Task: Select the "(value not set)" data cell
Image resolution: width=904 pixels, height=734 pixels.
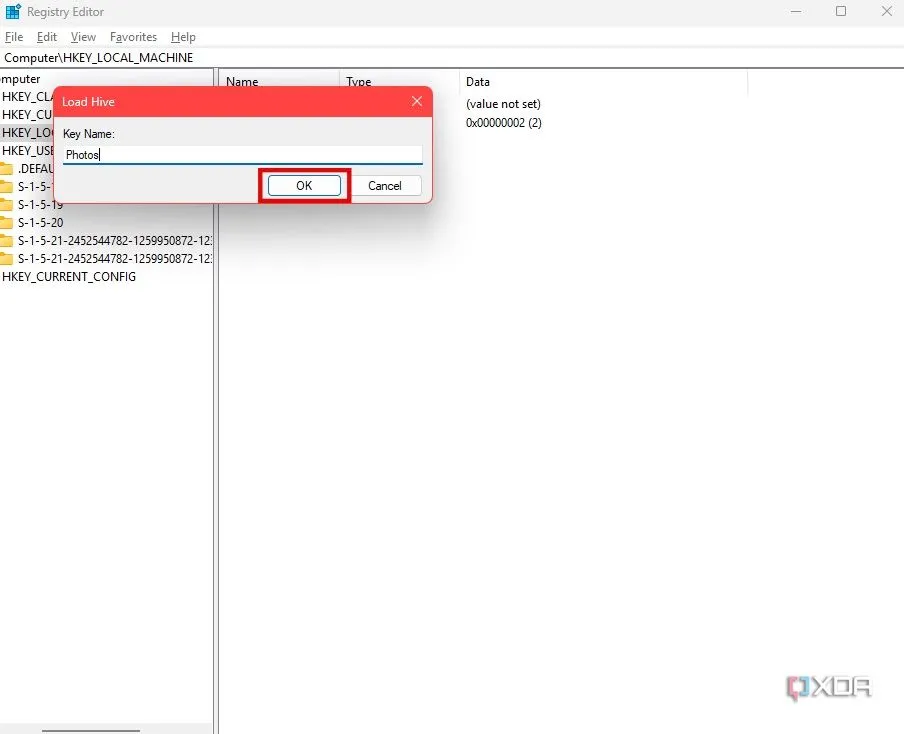Action: coord(503,104)
